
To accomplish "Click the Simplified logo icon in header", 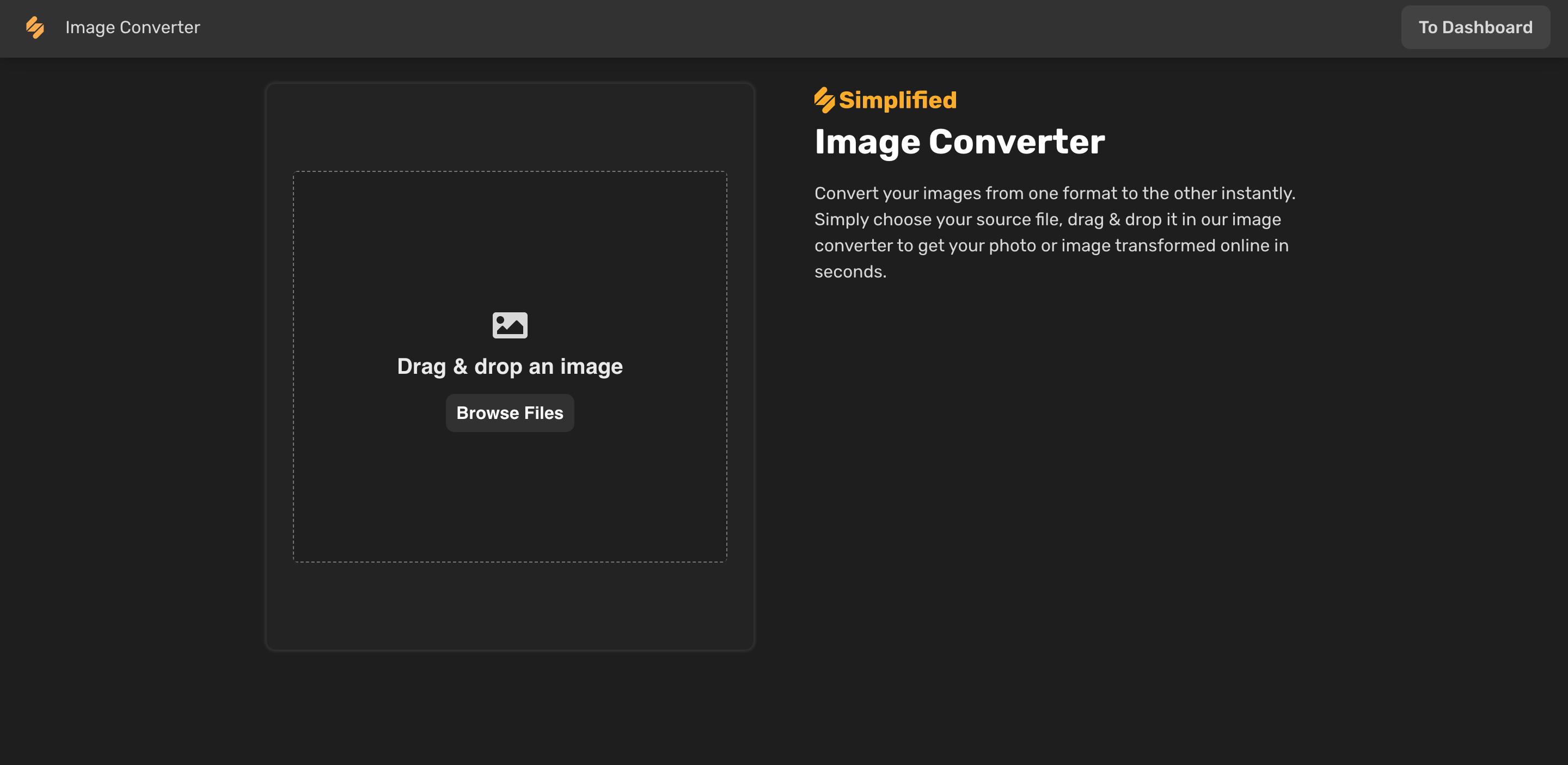I will (35, 27).
